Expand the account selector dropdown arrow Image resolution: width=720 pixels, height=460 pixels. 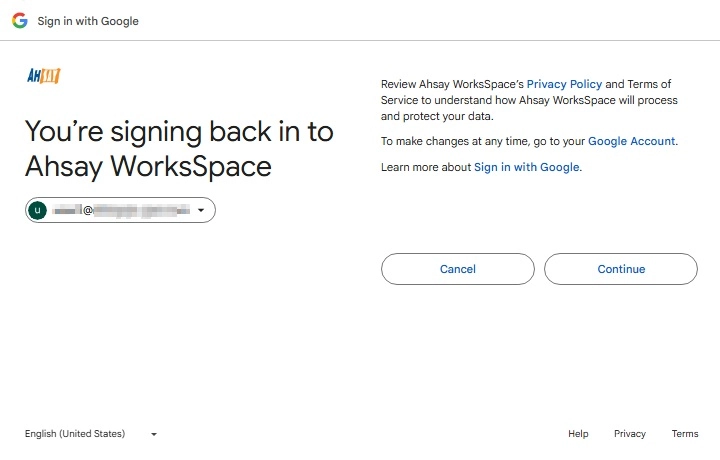click(201, 210)
